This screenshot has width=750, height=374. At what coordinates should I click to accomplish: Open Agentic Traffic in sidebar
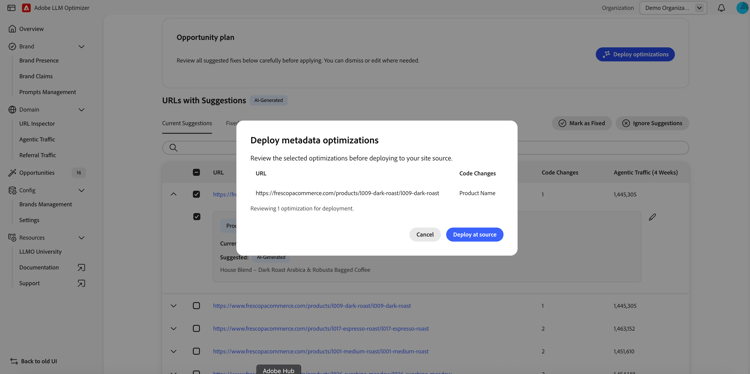(37, 140)
